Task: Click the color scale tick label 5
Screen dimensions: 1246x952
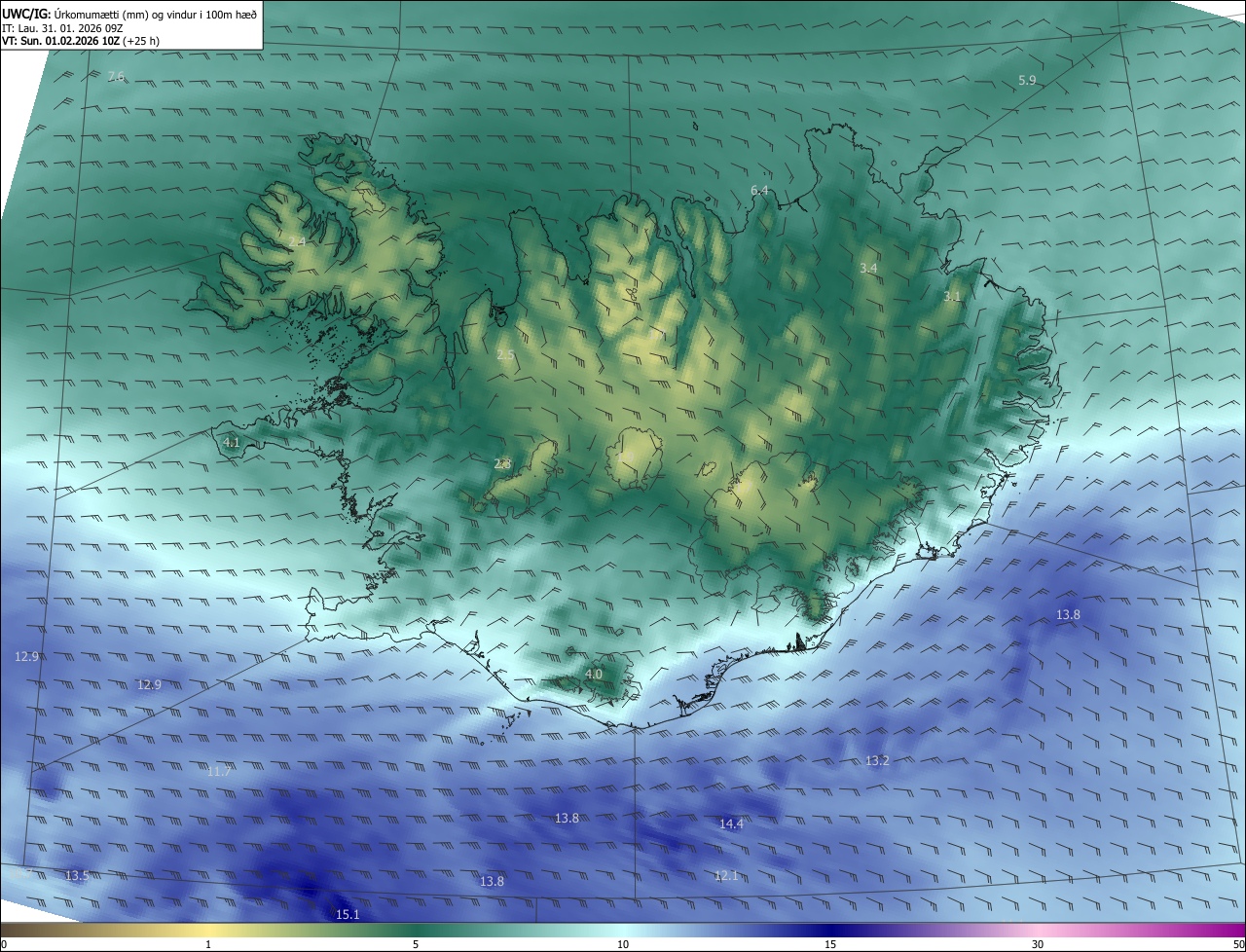Action: [x=416, y=944]
